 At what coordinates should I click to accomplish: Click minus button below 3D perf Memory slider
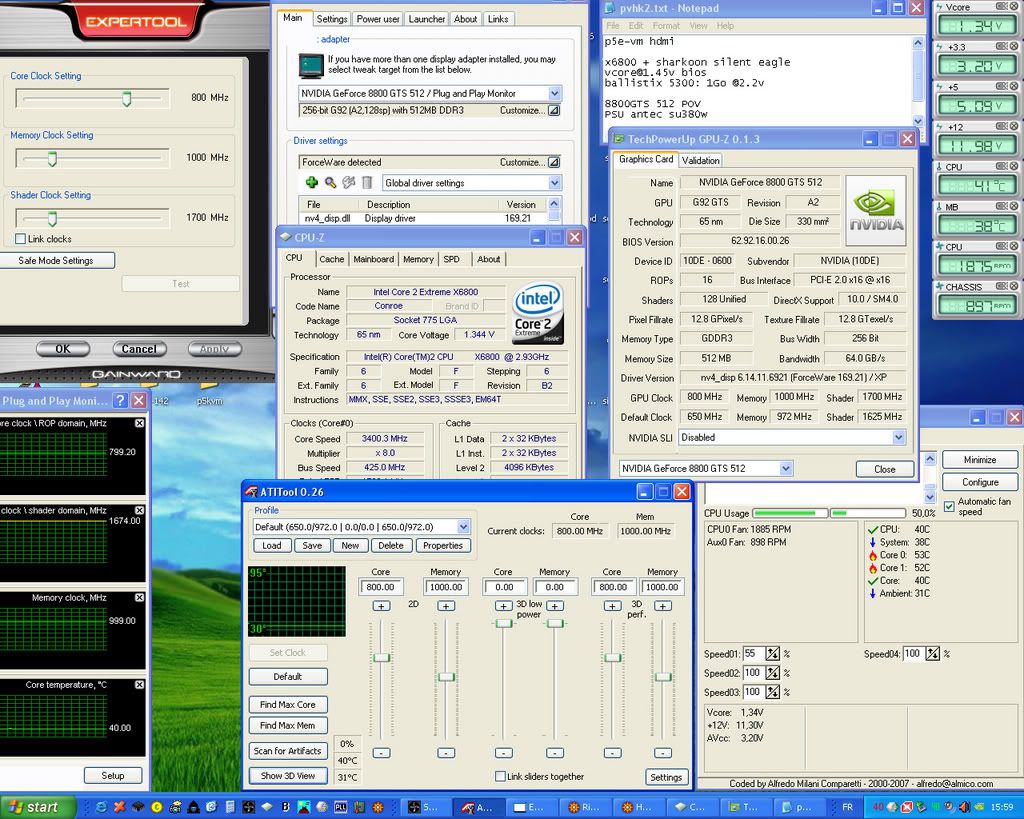[x=662, y=753]
